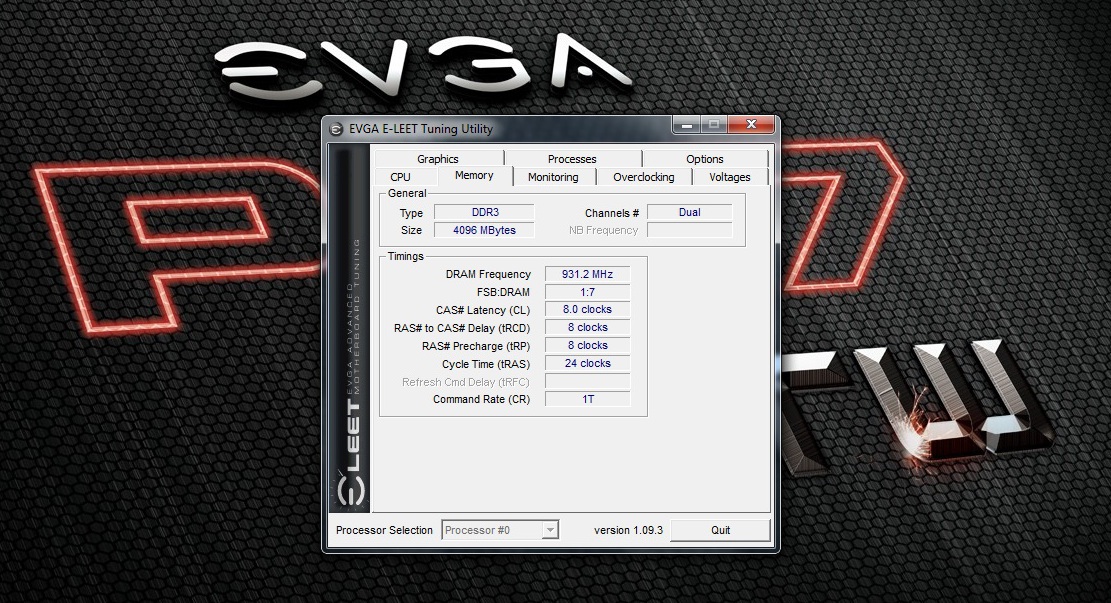Close the E-LEET Tuning Utility window

pyautogui.click(x=751, y=125)
